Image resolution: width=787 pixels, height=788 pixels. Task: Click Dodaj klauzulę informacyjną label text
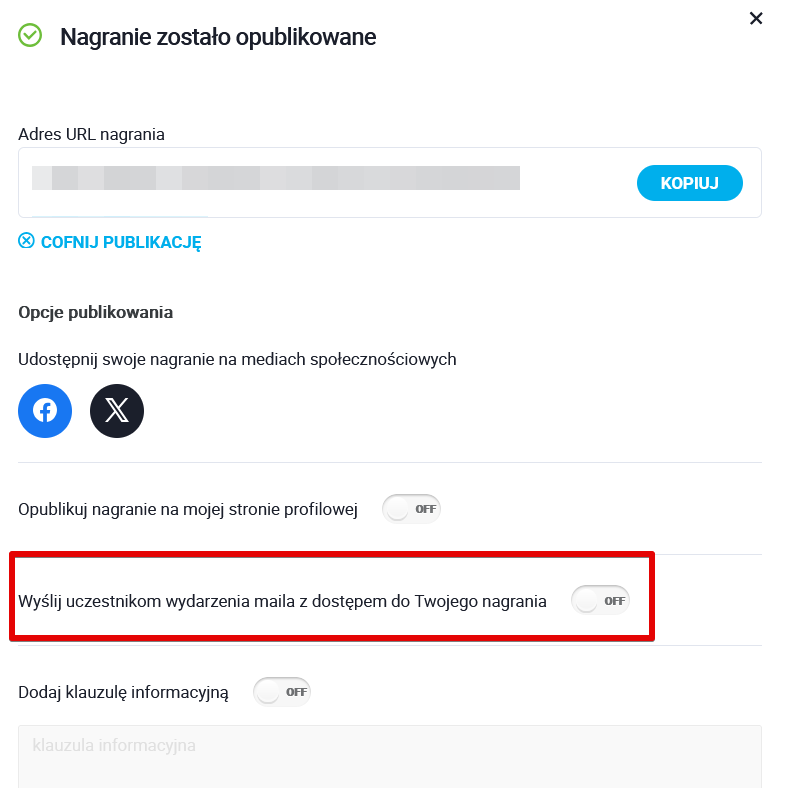123,692
